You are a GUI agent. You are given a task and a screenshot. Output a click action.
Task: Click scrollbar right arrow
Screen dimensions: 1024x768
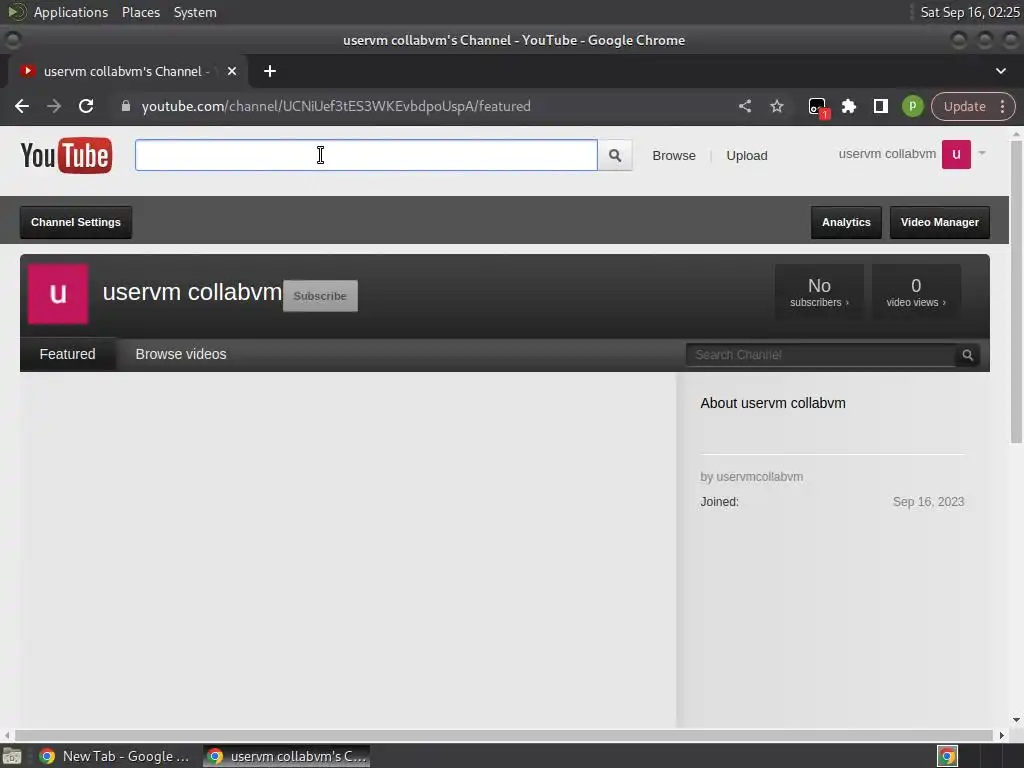(1001, 735)
